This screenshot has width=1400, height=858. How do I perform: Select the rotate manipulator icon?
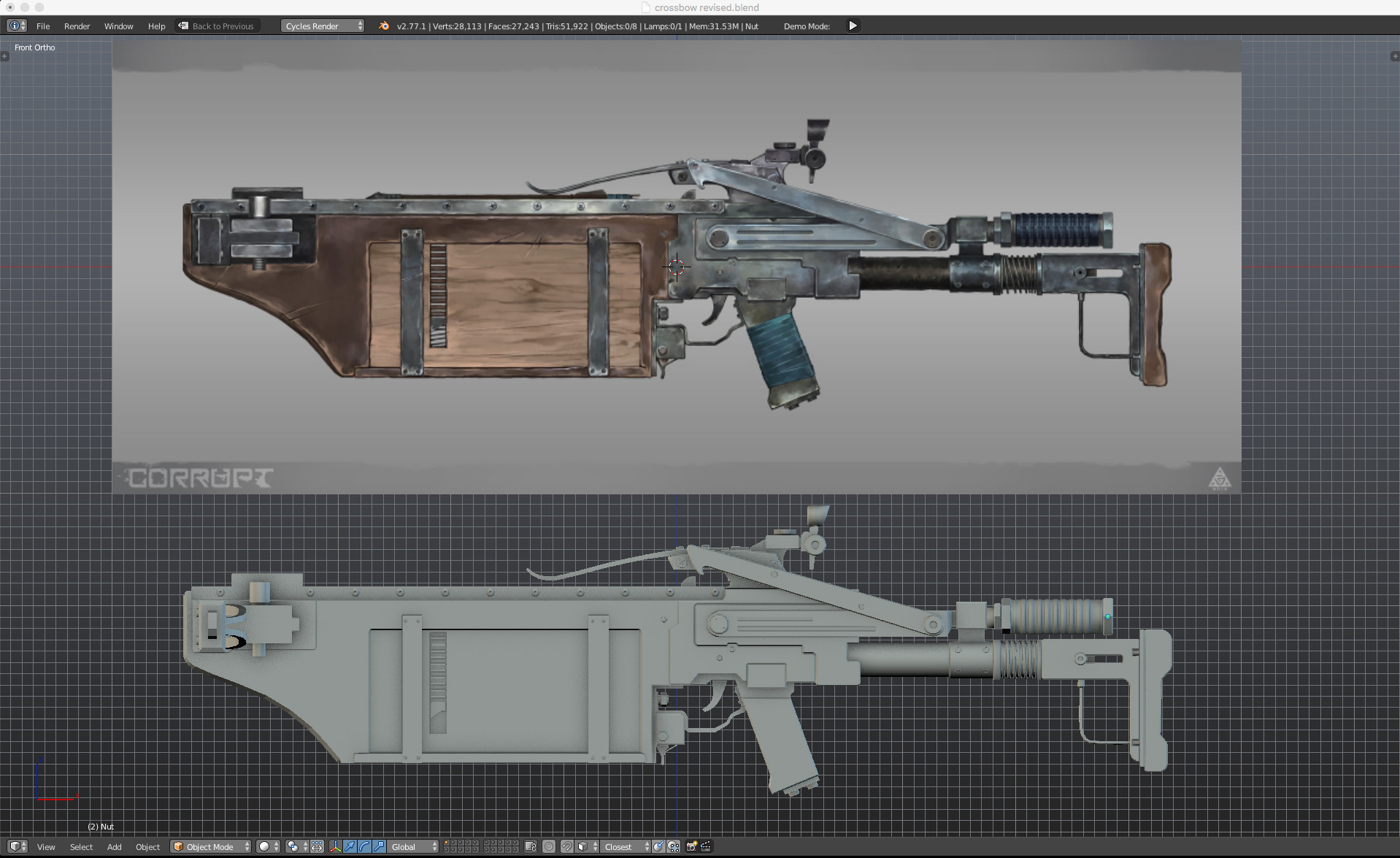click(364, 846)
